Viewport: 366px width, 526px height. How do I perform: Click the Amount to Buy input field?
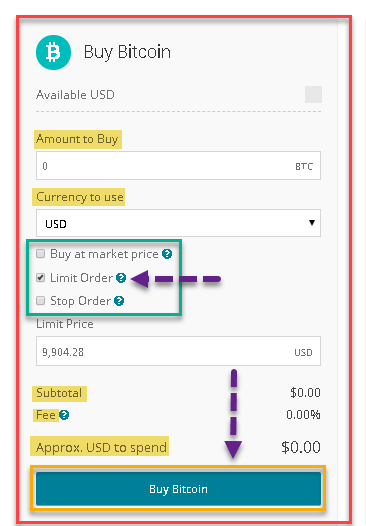[178, 165]
